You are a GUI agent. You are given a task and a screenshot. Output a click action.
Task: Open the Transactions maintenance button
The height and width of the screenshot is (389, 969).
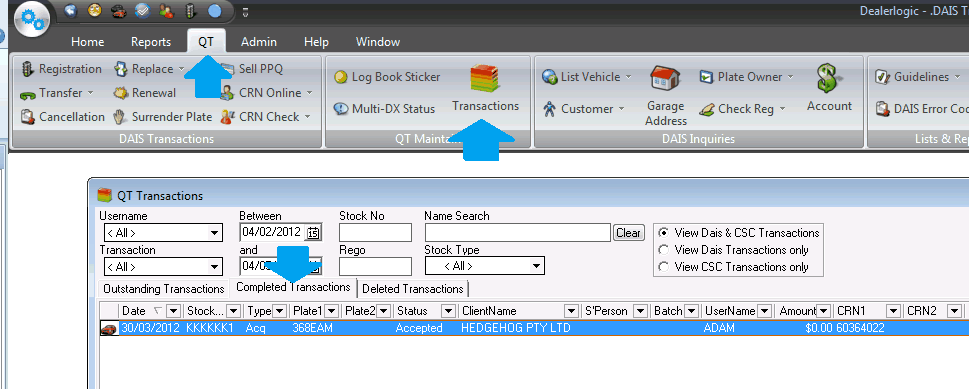click(485, 88)
